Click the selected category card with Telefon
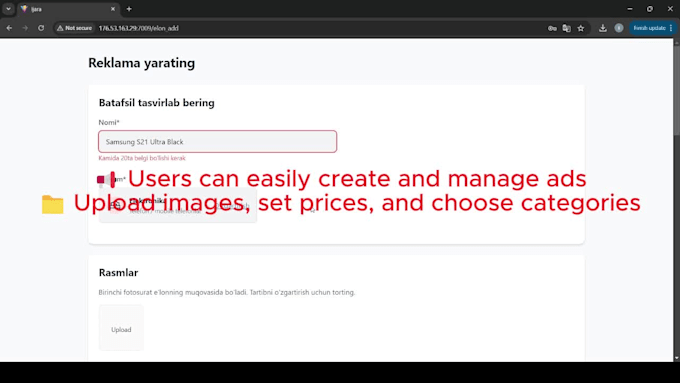 178,206
